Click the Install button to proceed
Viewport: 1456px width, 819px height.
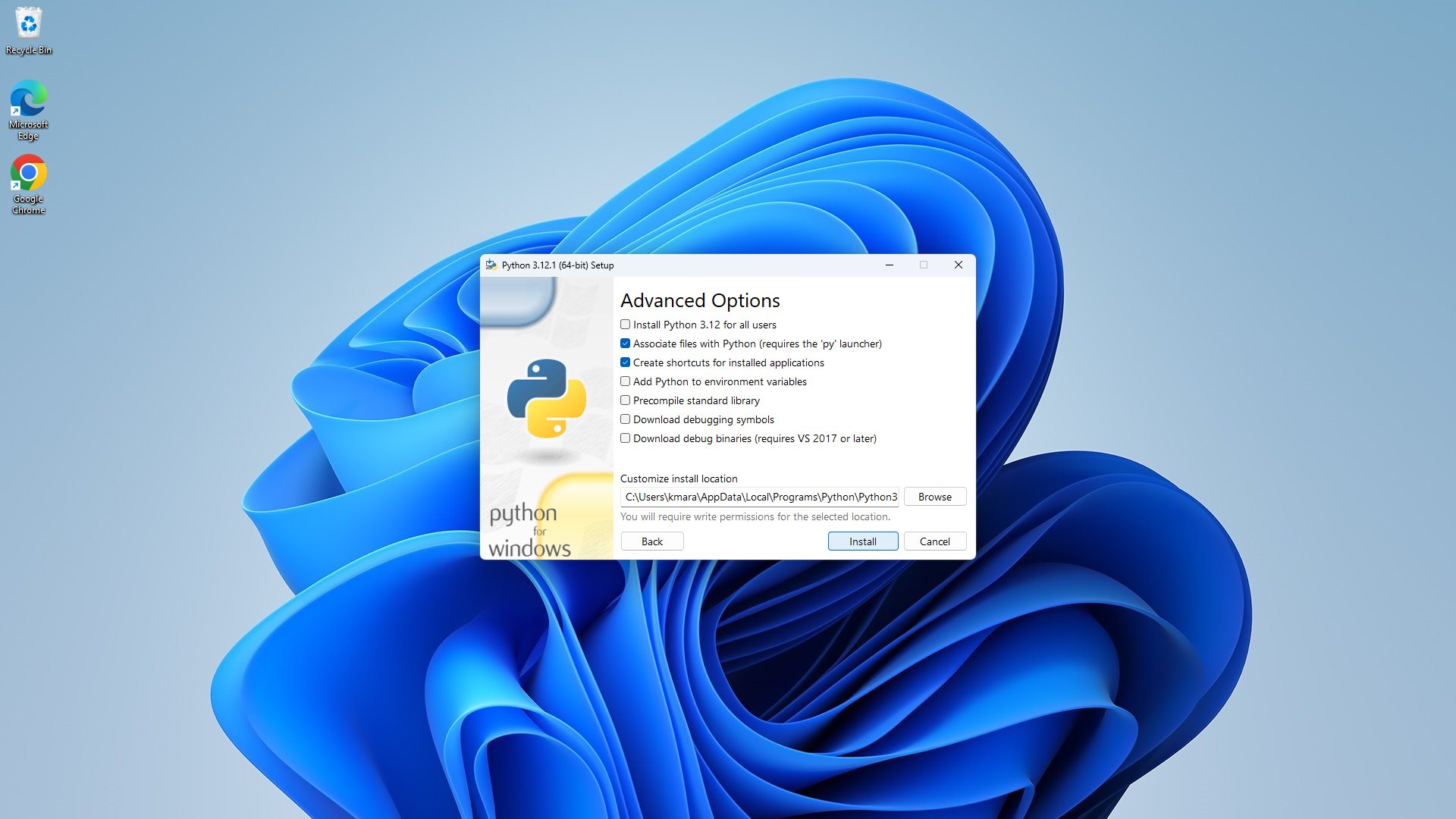tap(862, 541)
